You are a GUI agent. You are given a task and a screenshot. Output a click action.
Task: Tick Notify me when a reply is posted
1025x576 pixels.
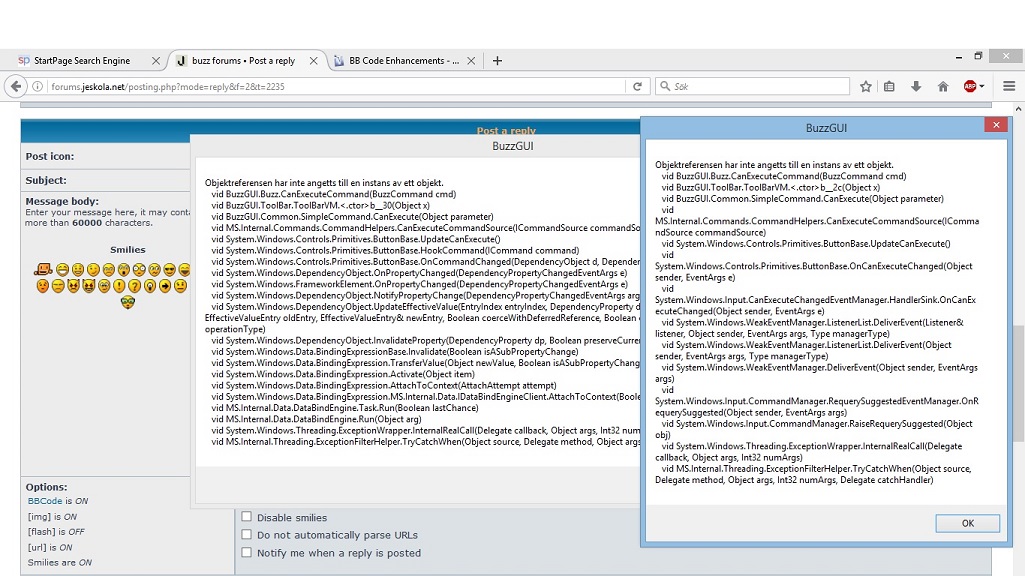tap(246, 553)
